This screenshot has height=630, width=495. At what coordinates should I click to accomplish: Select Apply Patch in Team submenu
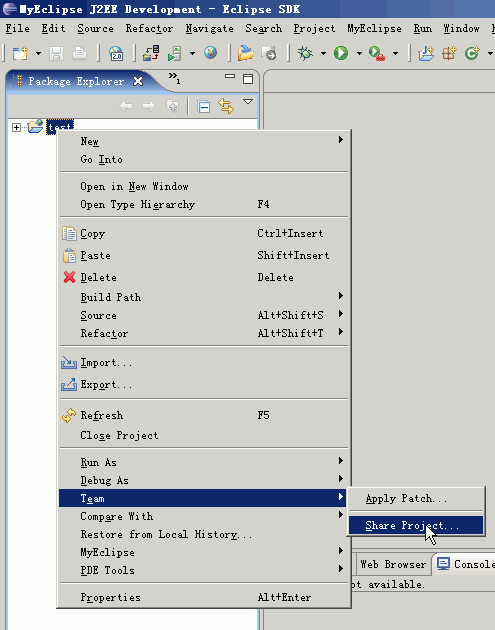[x=416, y=499]
